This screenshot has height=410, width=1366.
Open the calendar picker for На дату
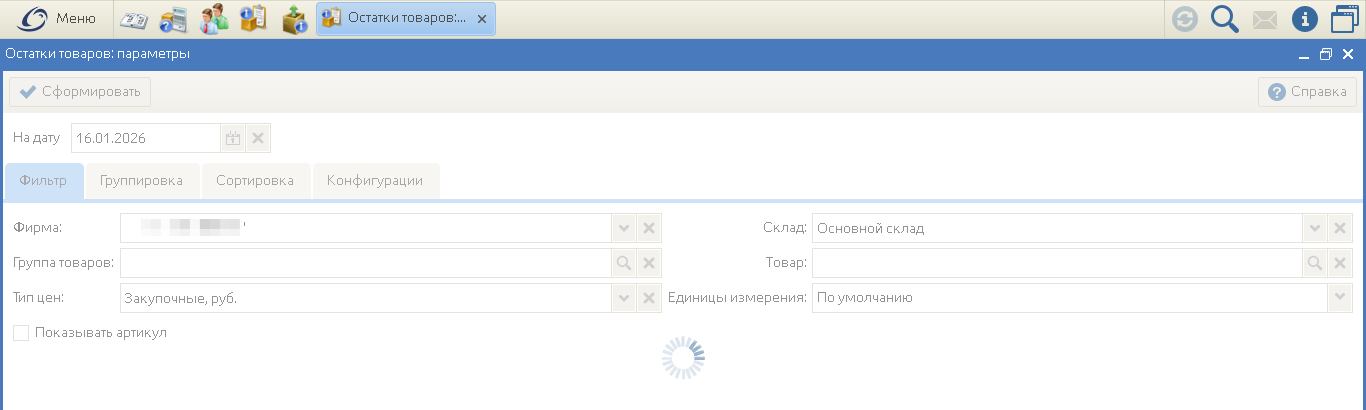pyautogui.click(x=232, y=138)
